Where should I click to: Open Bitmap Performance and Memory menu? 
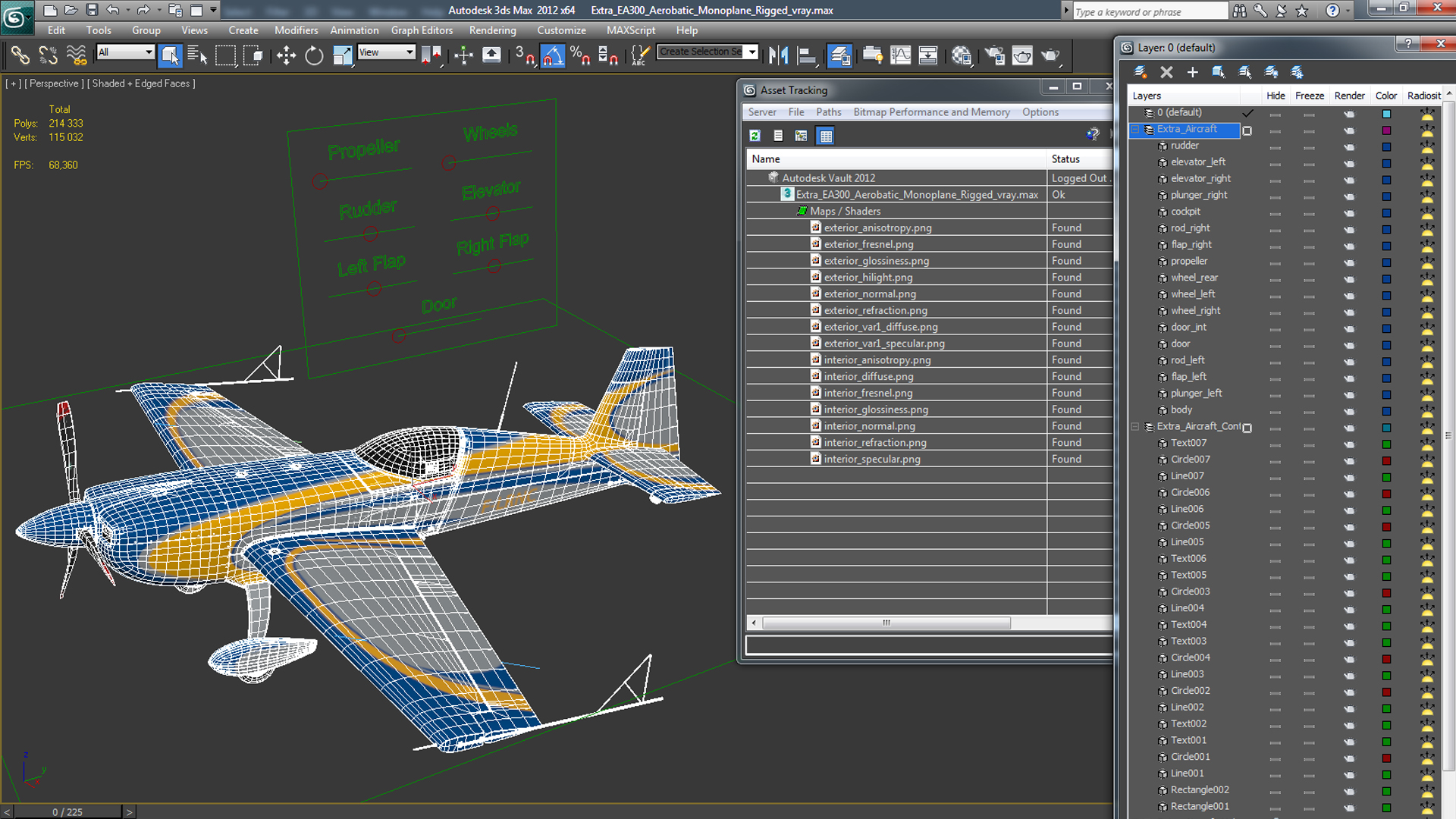coord(931,111)
